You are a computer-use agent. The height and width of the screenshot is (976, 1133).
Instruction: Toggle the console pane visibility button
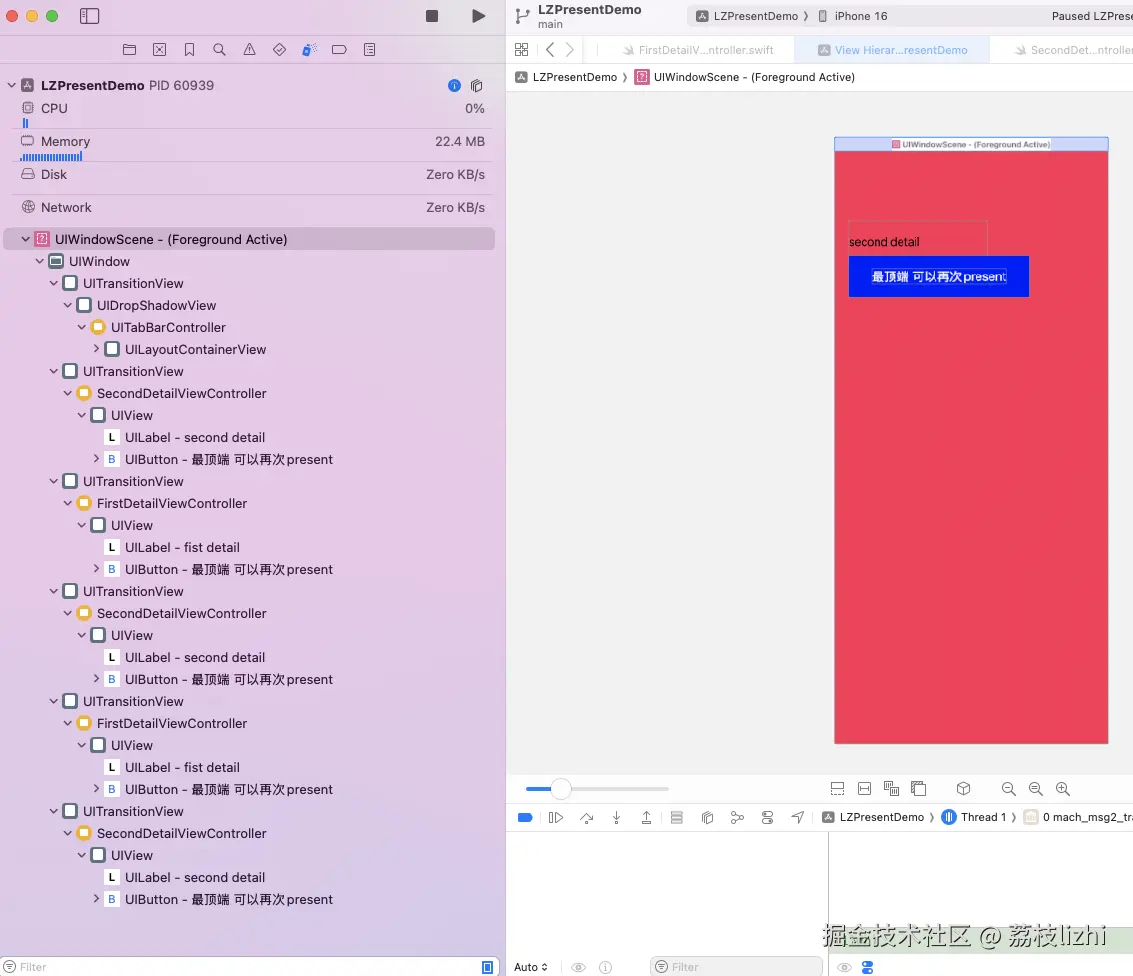click(868, 967)
